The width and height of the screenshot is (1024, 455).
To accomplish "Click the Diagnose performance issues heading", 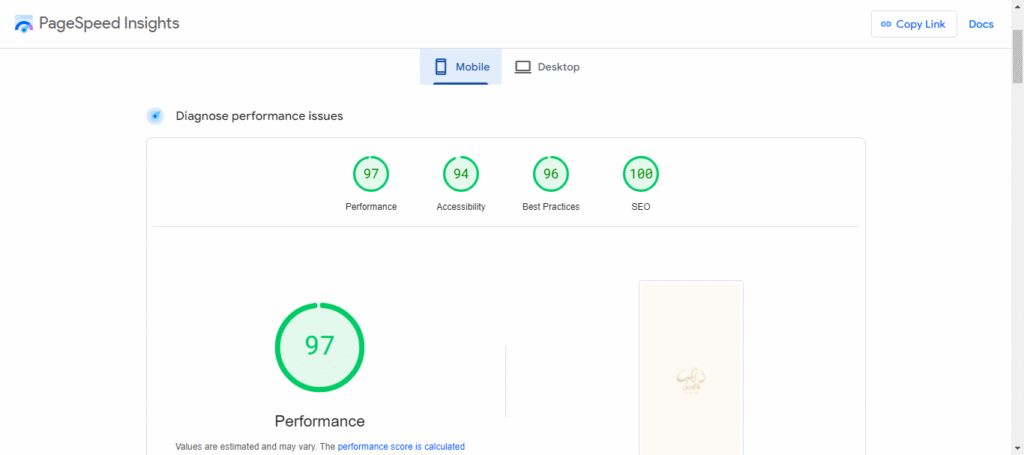I will tap(259, 116).
